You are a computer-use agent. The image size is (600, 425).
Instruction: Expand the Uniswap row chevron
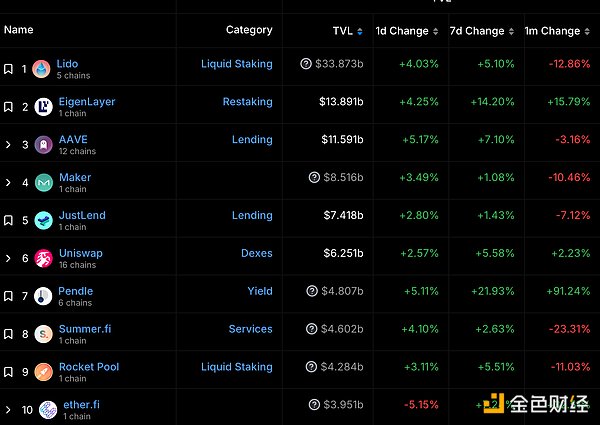[x=8, y=258]
